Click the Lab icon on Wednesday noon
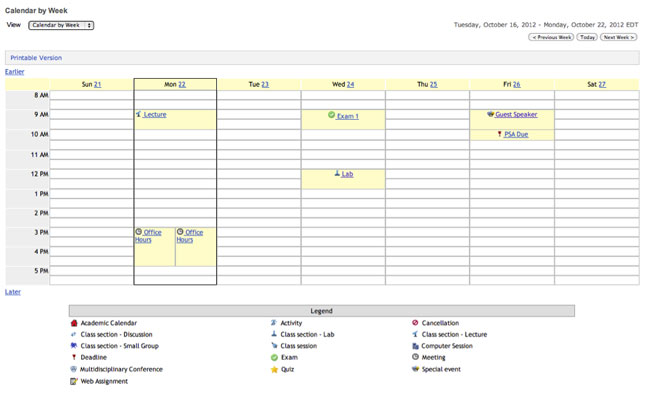 tap(337, 174)
